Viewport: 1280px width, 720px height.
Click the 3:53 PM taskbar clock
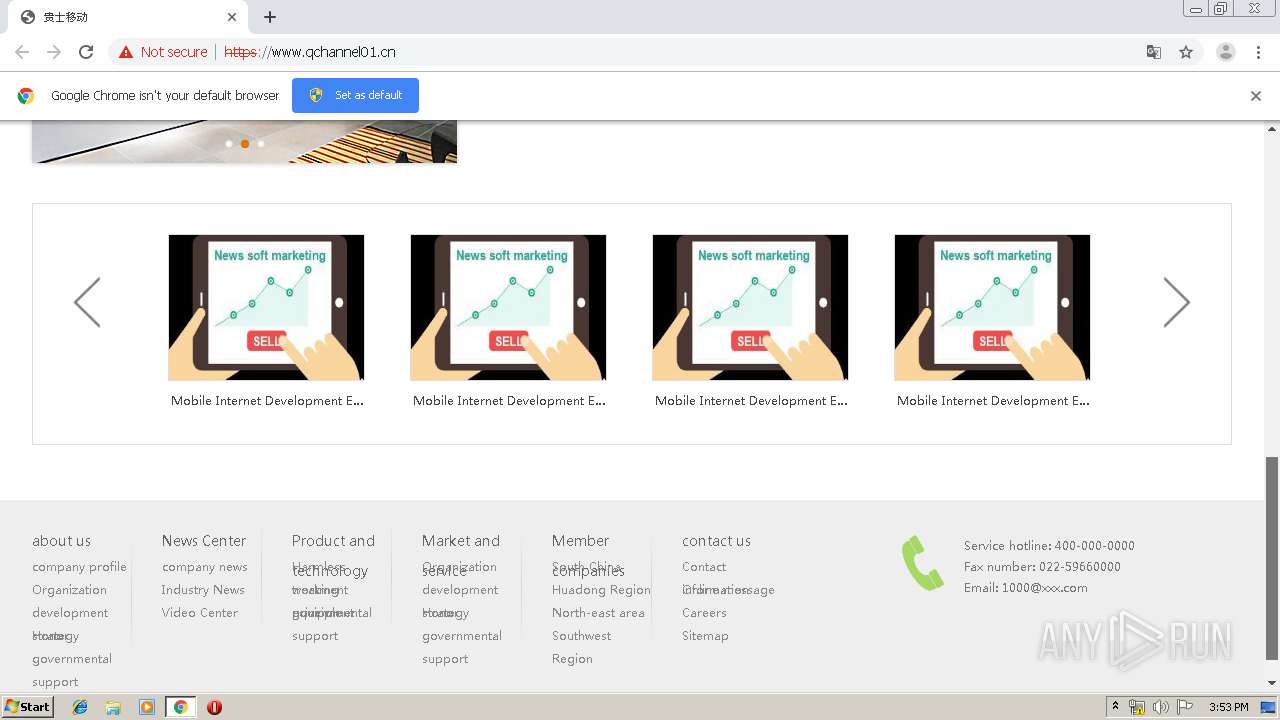tap(1228, 707)
